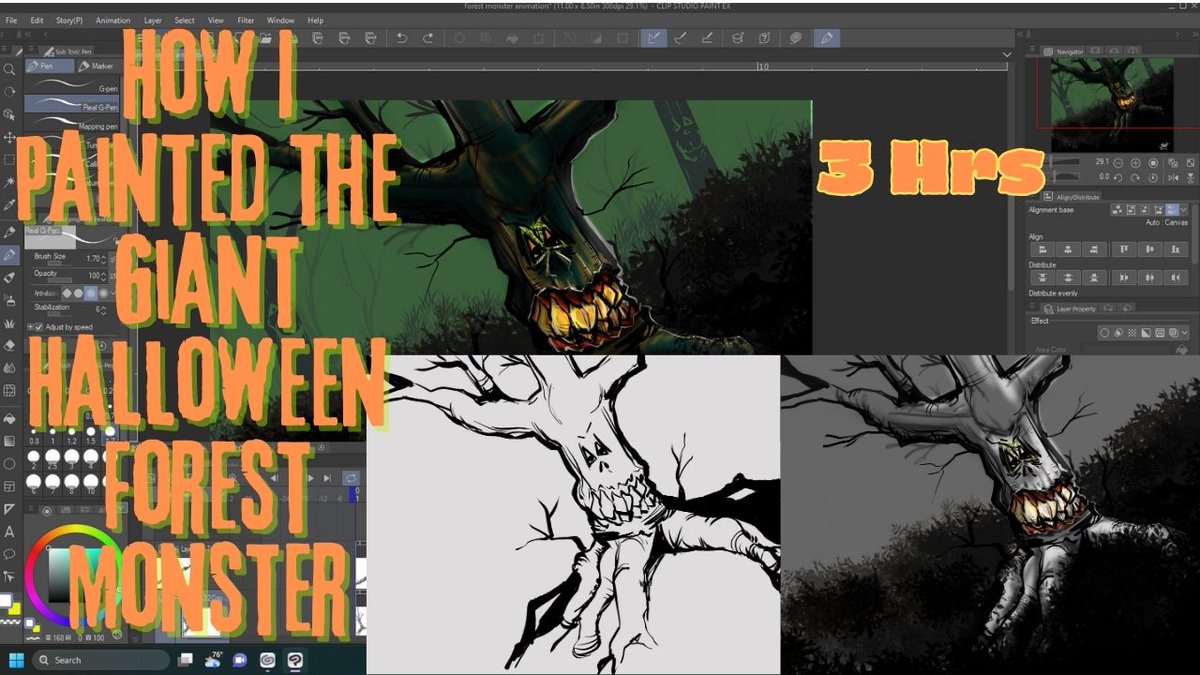This screenshot has width=1200, height=675.
Task: Click the main drawing color swatch
Action: point(5,601)
